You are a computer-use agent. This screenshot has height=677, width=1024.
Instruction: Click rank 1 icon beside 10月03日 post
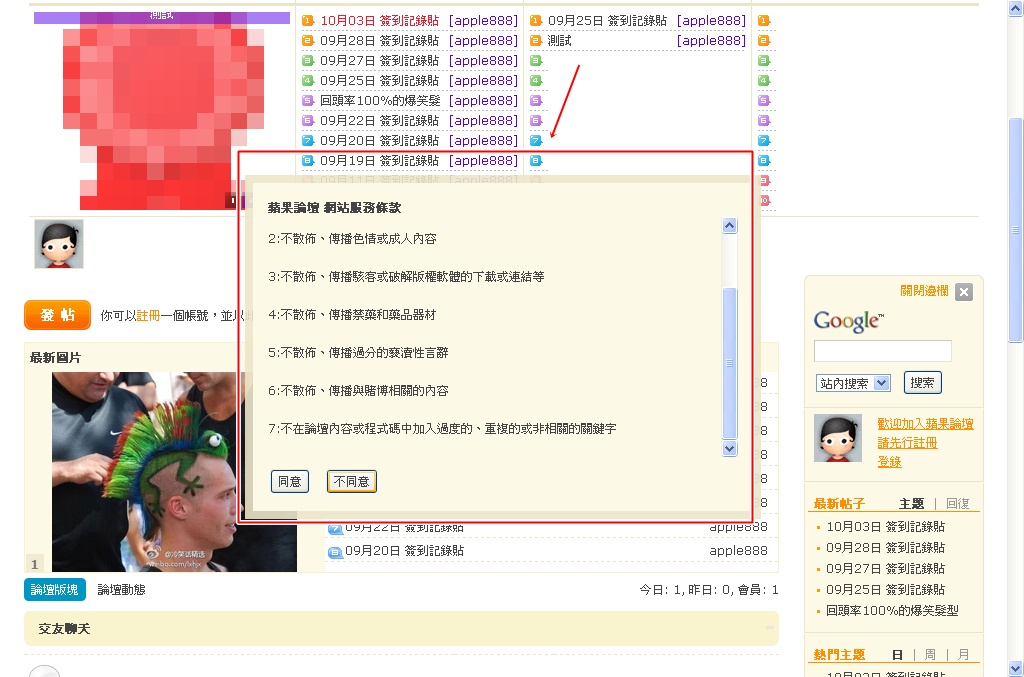click(x=308, y=21)
